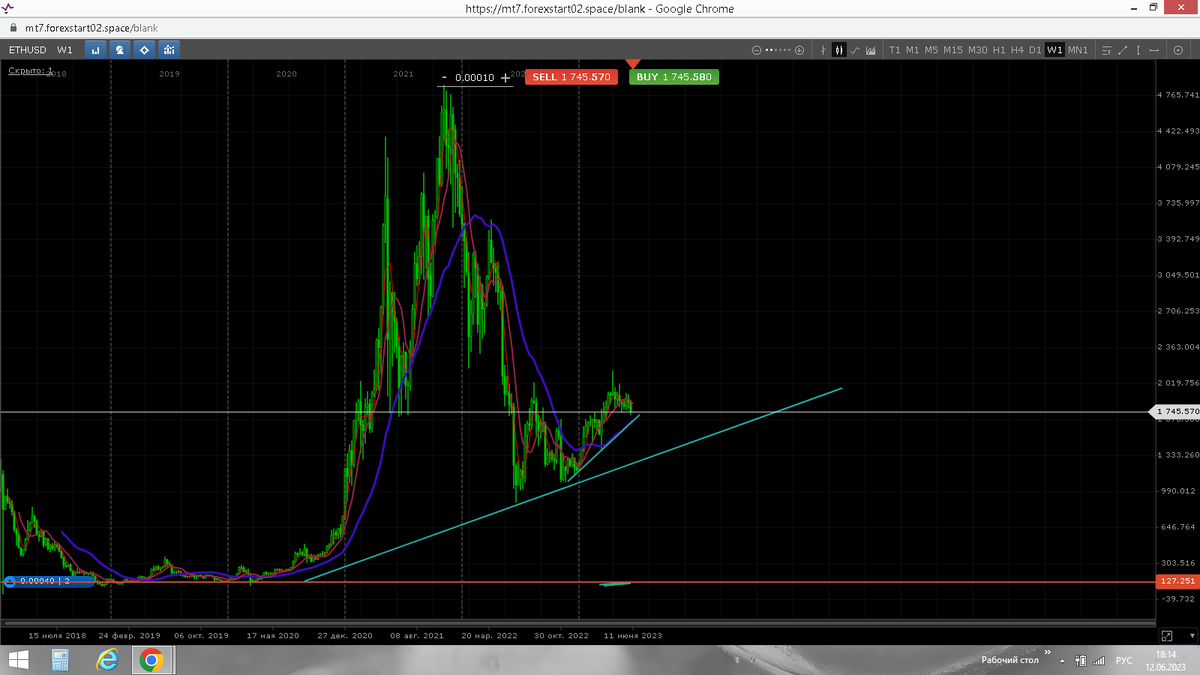1200x675 pixels.
Task: Select the horizontal line drawing tool
Action: (x=1154, y=50)
